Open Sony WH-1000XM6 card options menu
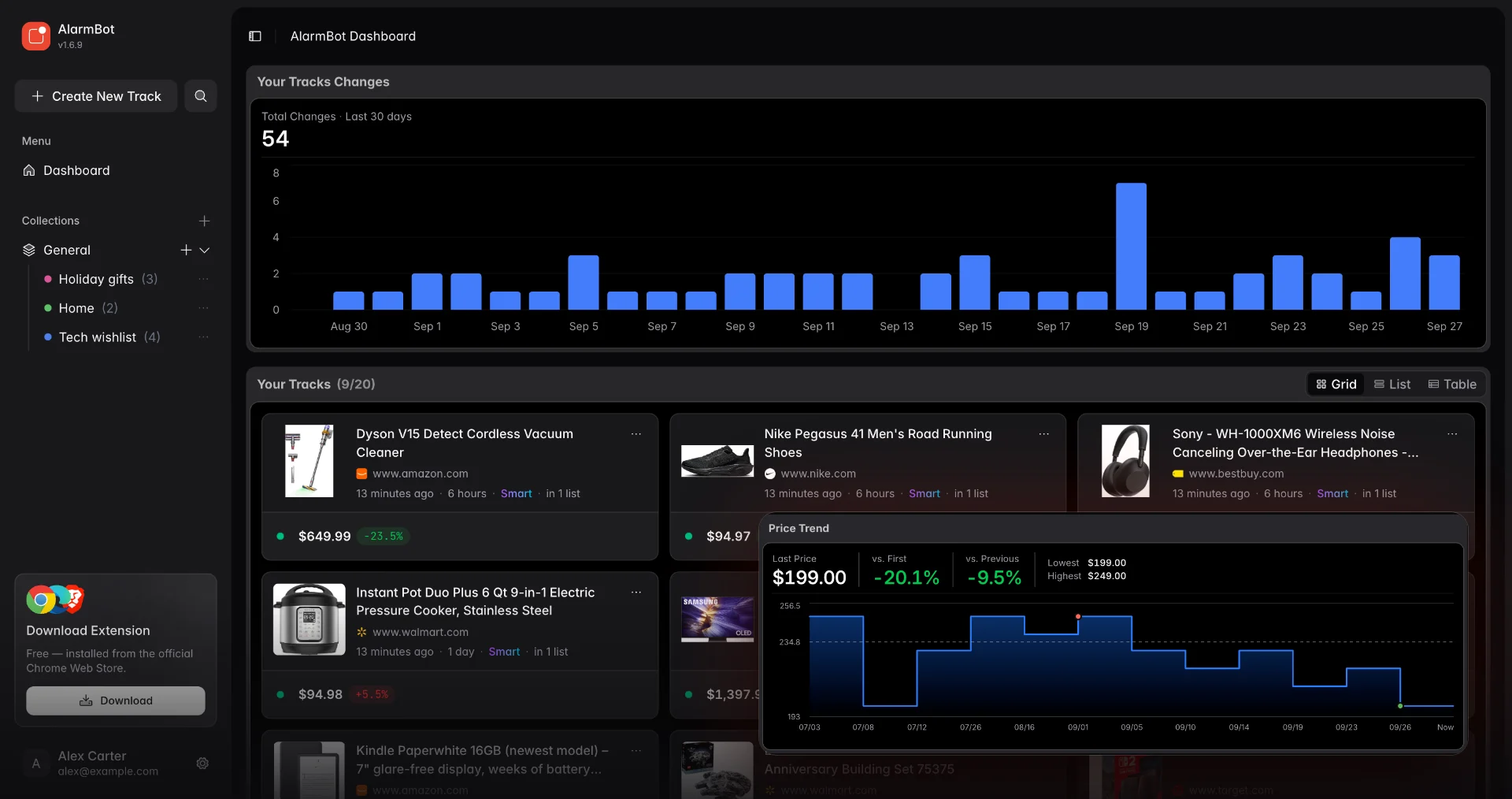 click(1453, 434)
